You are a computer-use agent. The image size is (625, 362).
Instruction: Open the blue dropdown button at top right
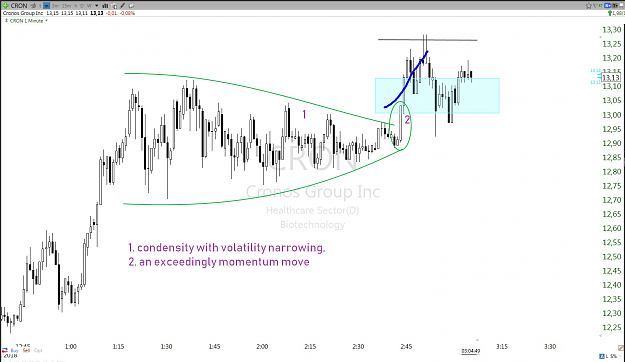pyautogui.click(x=607, y=6)
